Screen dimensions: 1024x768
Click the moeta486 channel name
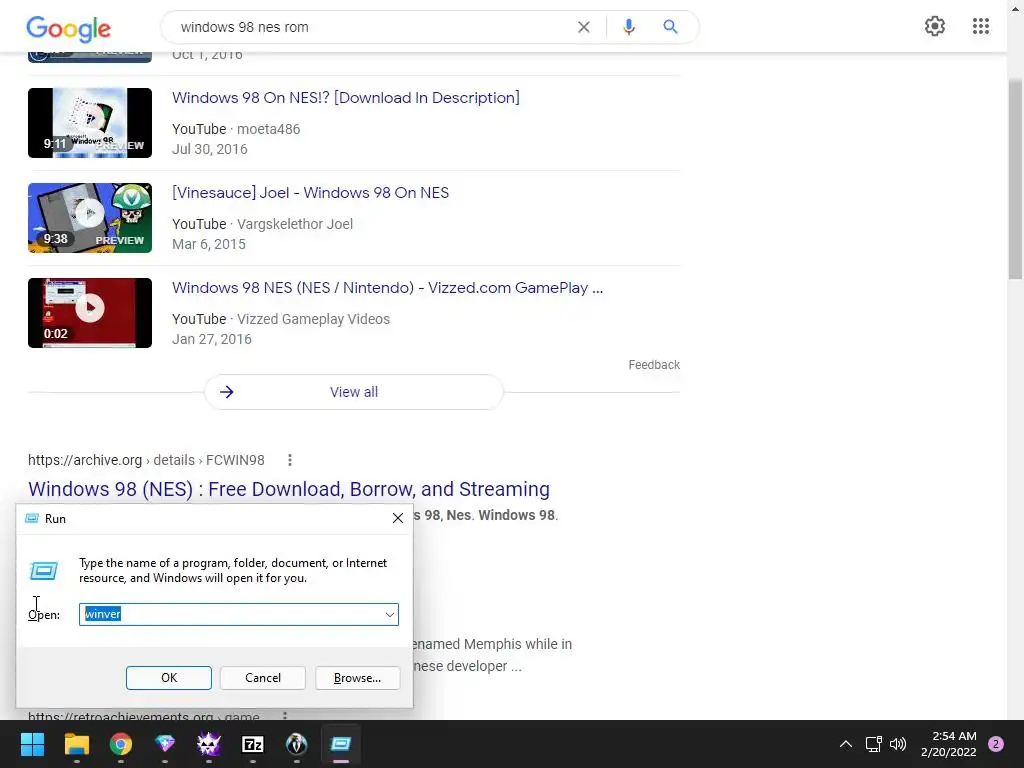pyautogui.click(x=268, y=129)
